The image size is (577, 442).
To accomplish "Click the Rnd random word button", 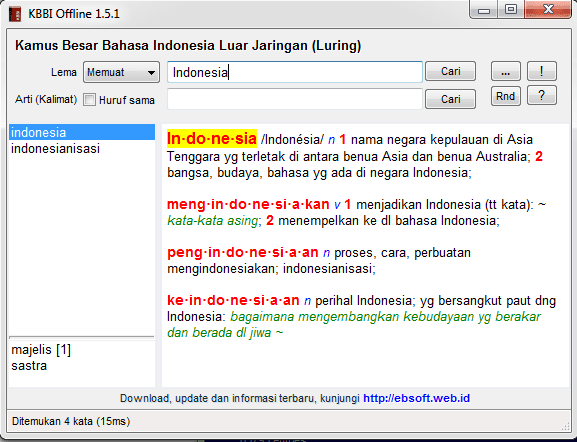I will click(506, 96).
